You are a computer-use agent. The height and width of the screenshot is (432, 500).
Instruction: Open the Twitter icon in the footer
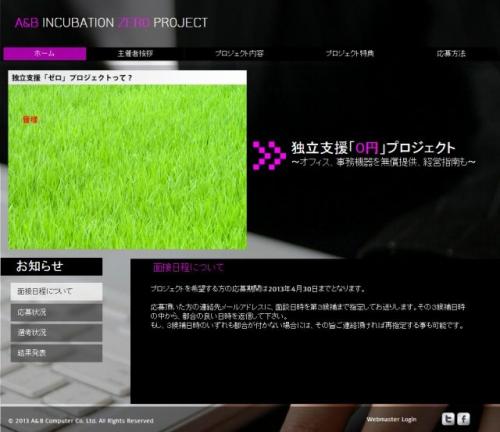[x=448, y=419]
